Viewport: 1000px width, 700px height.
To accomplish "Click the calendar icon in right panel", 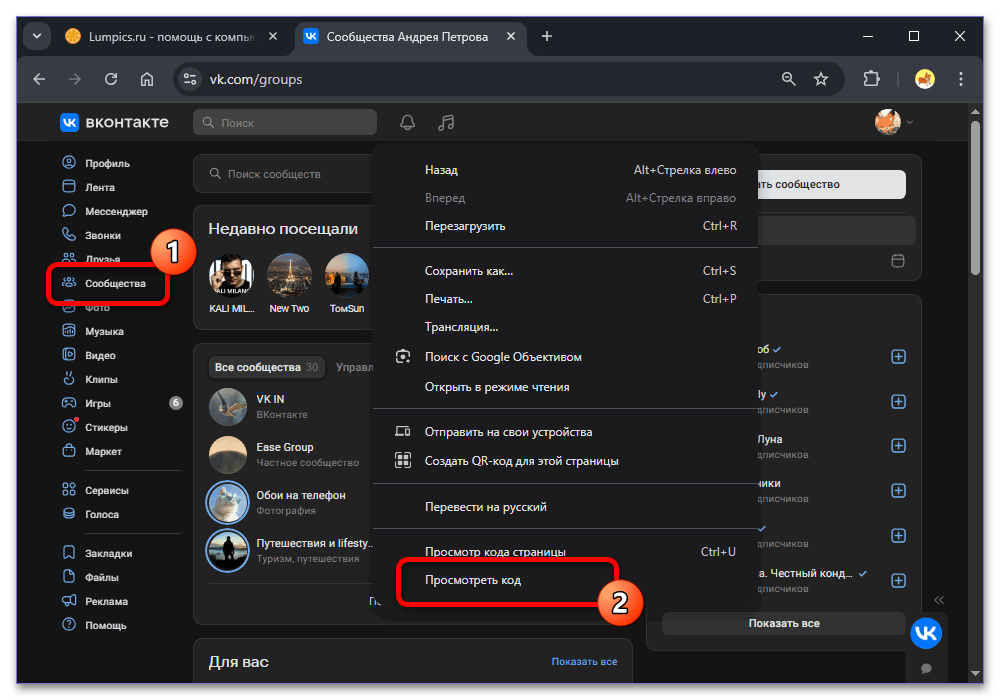I will [898, 261].
